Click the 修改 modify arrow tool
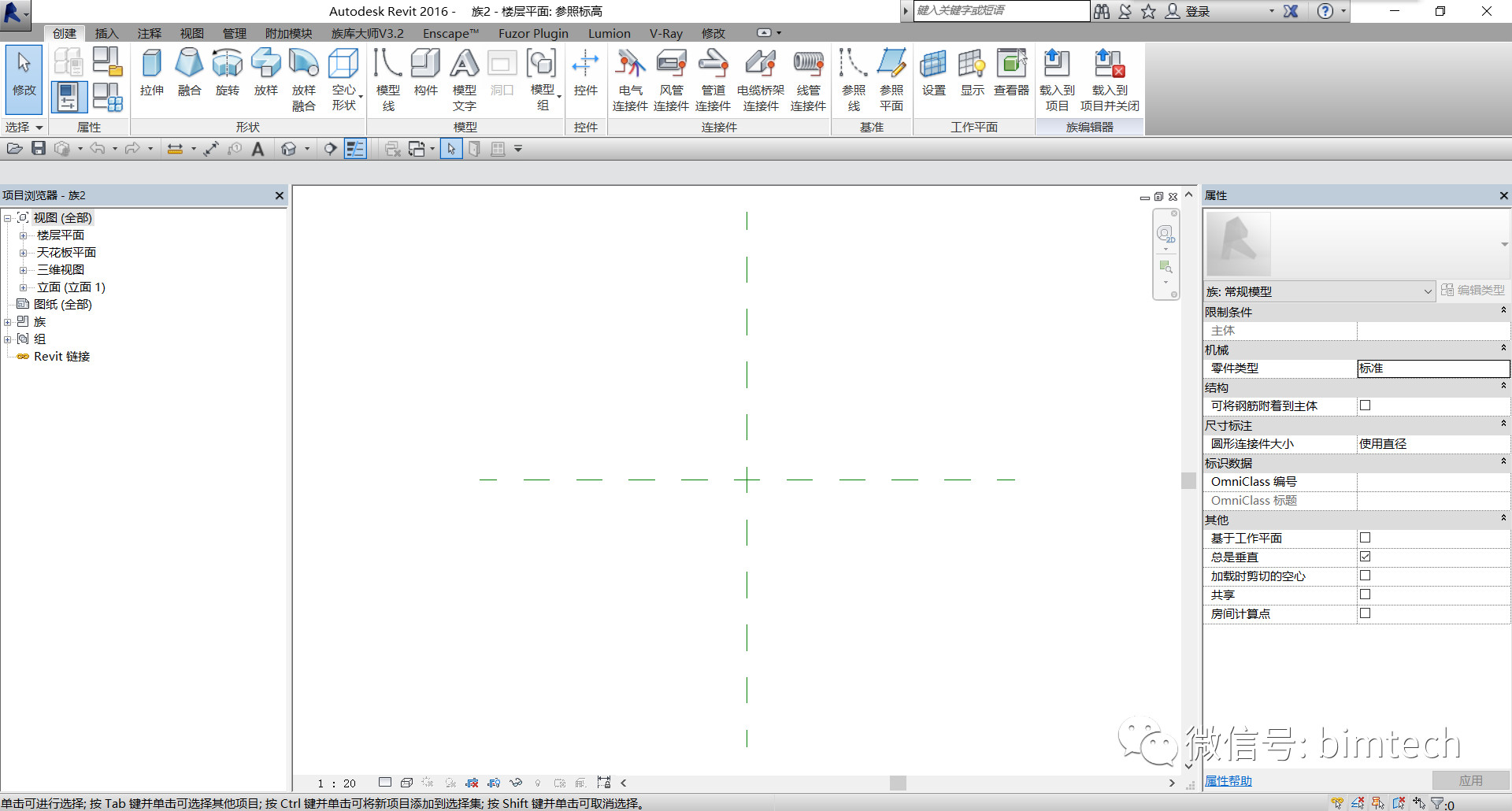The height and width of the screenshot is (811, 1512). click(x=24, y=80)
